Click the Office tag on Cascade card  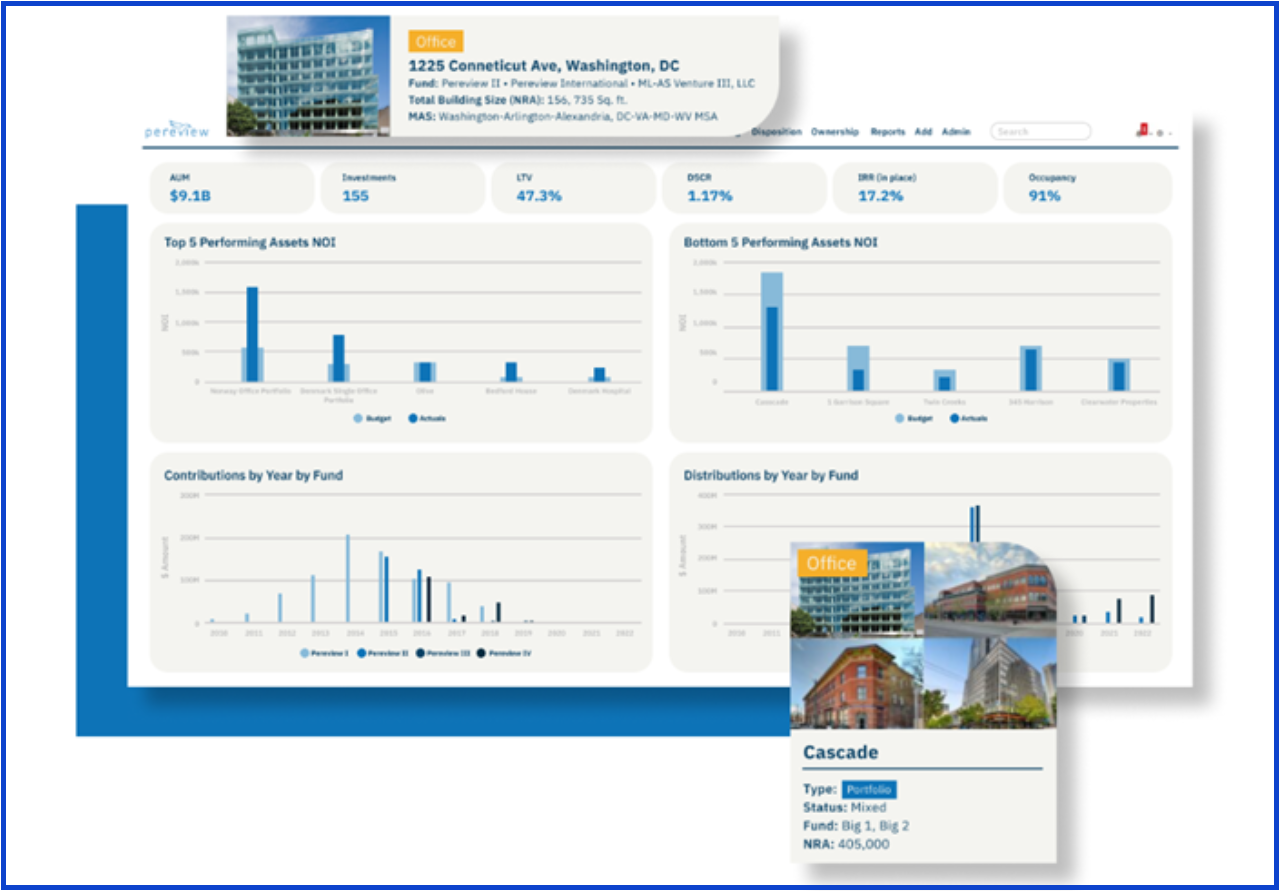click(x=831, y=564)
